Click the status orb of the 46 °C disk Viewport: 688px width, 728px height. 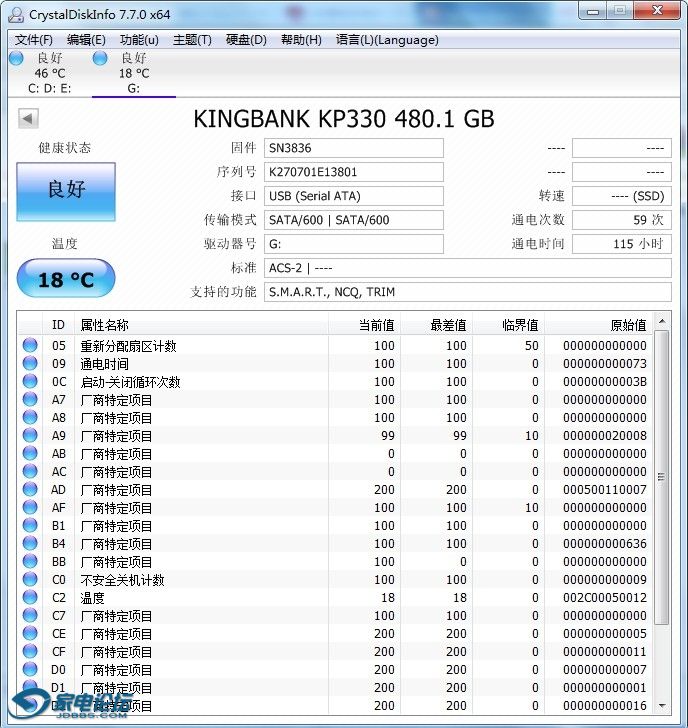coord(16,58)
